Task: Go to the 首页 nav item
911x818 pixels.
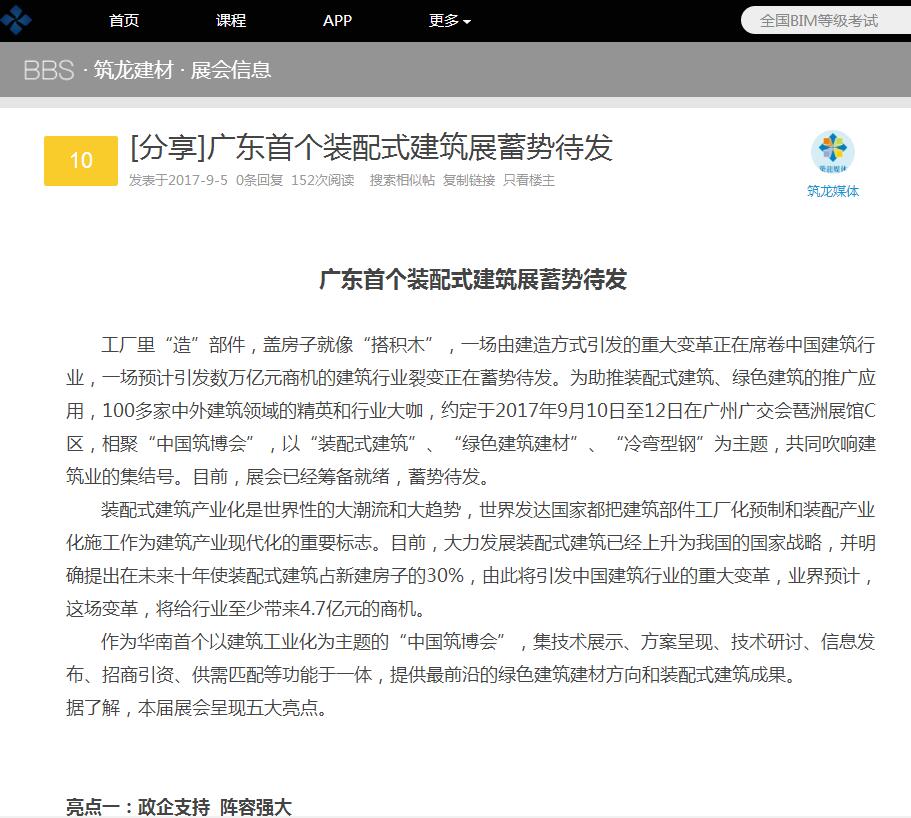Action: coord(124,21)
